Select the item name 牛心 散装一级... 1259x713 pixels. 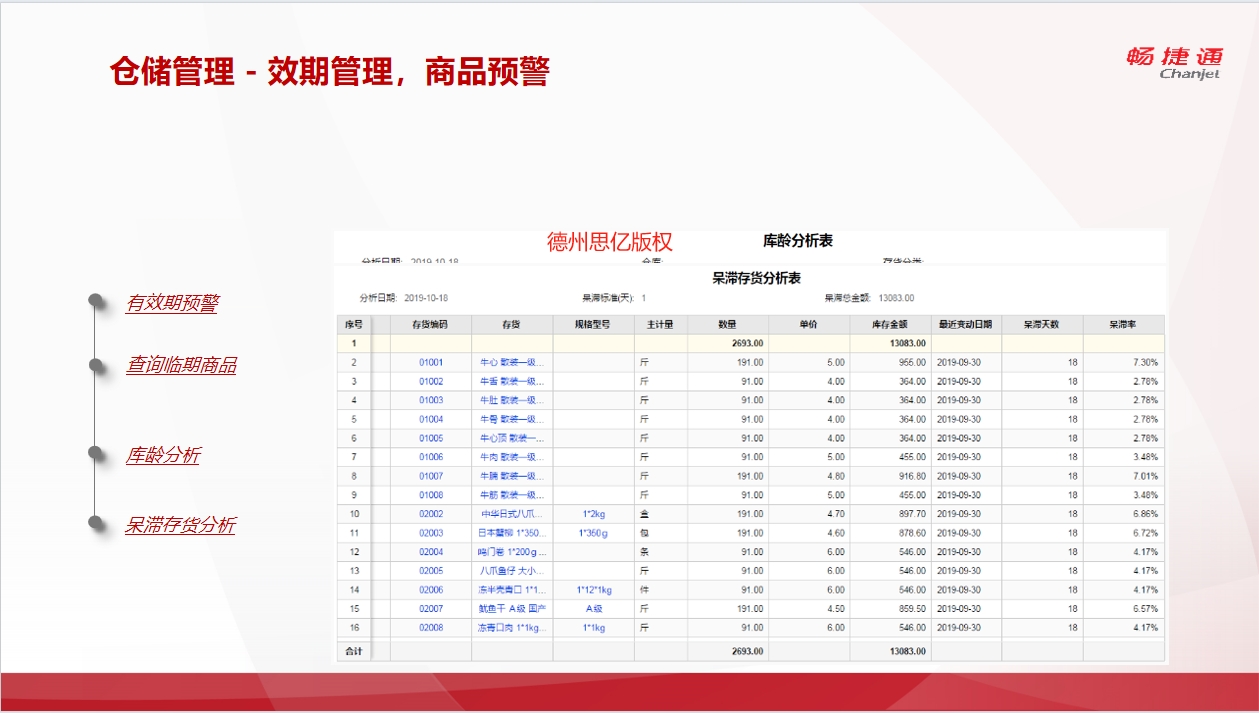[512, 362]
